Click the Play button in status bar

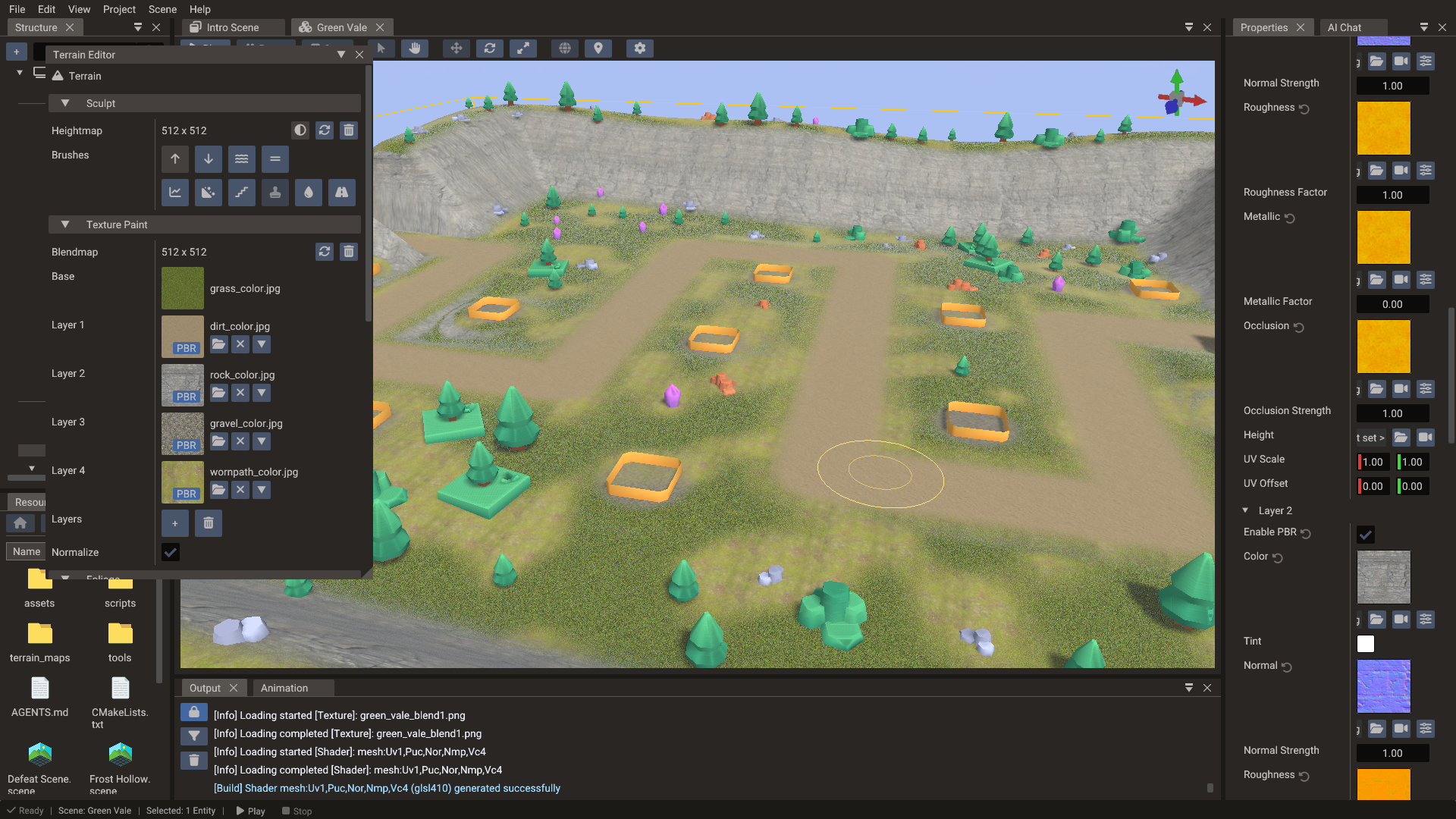coord(250,811)
